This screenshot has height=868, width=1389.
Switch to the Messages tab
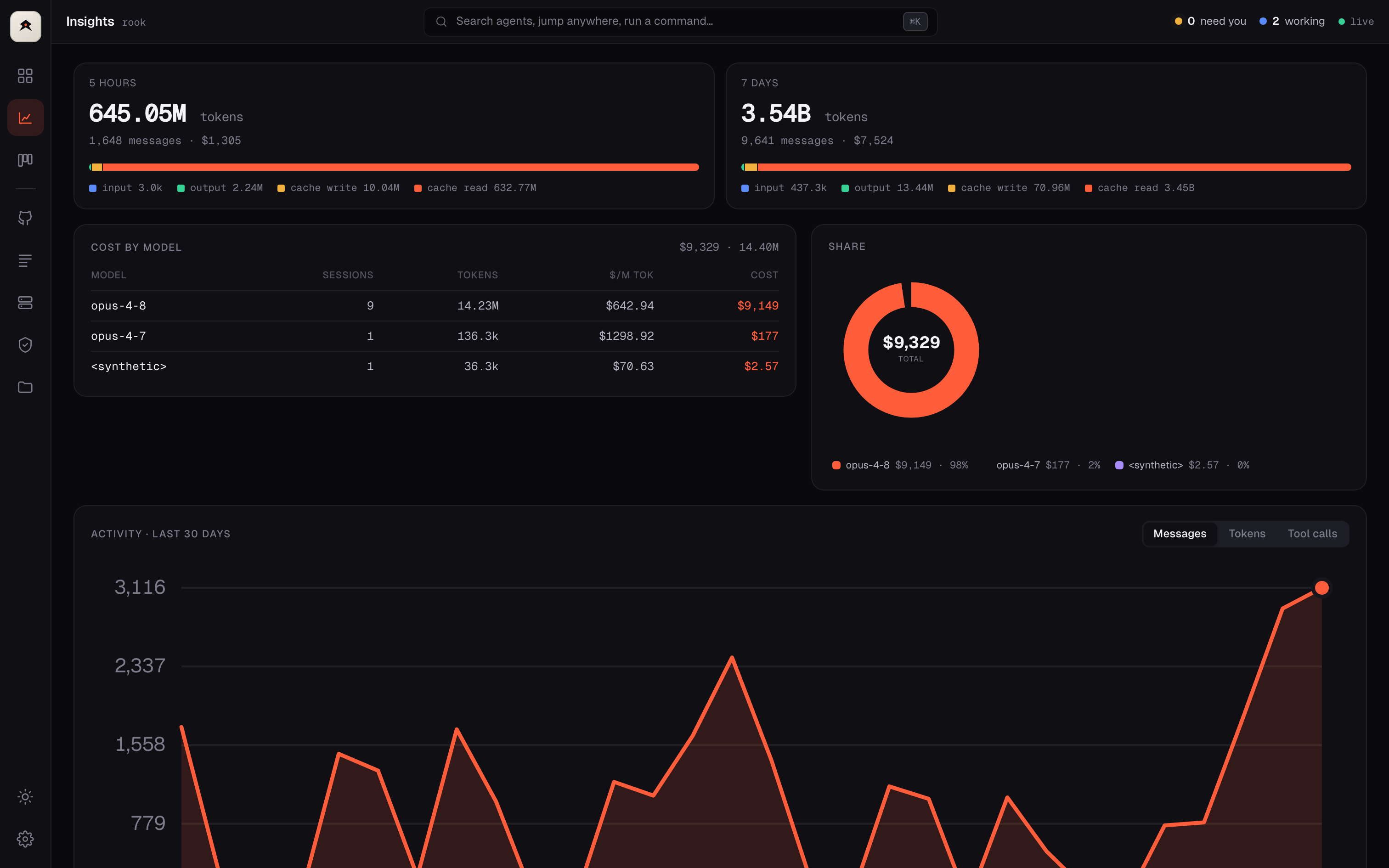[x=1180, y=534]
